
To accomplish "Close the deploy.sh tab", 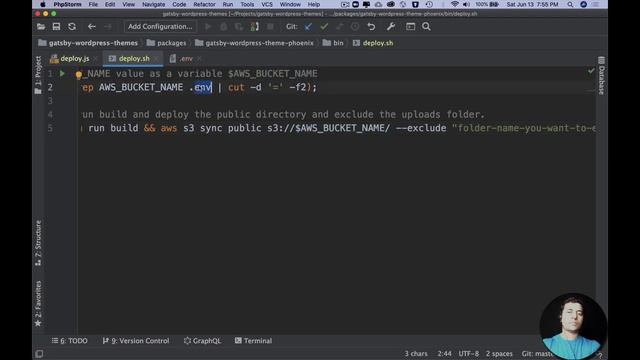I will pyautogui.click(x=156, y=59).
